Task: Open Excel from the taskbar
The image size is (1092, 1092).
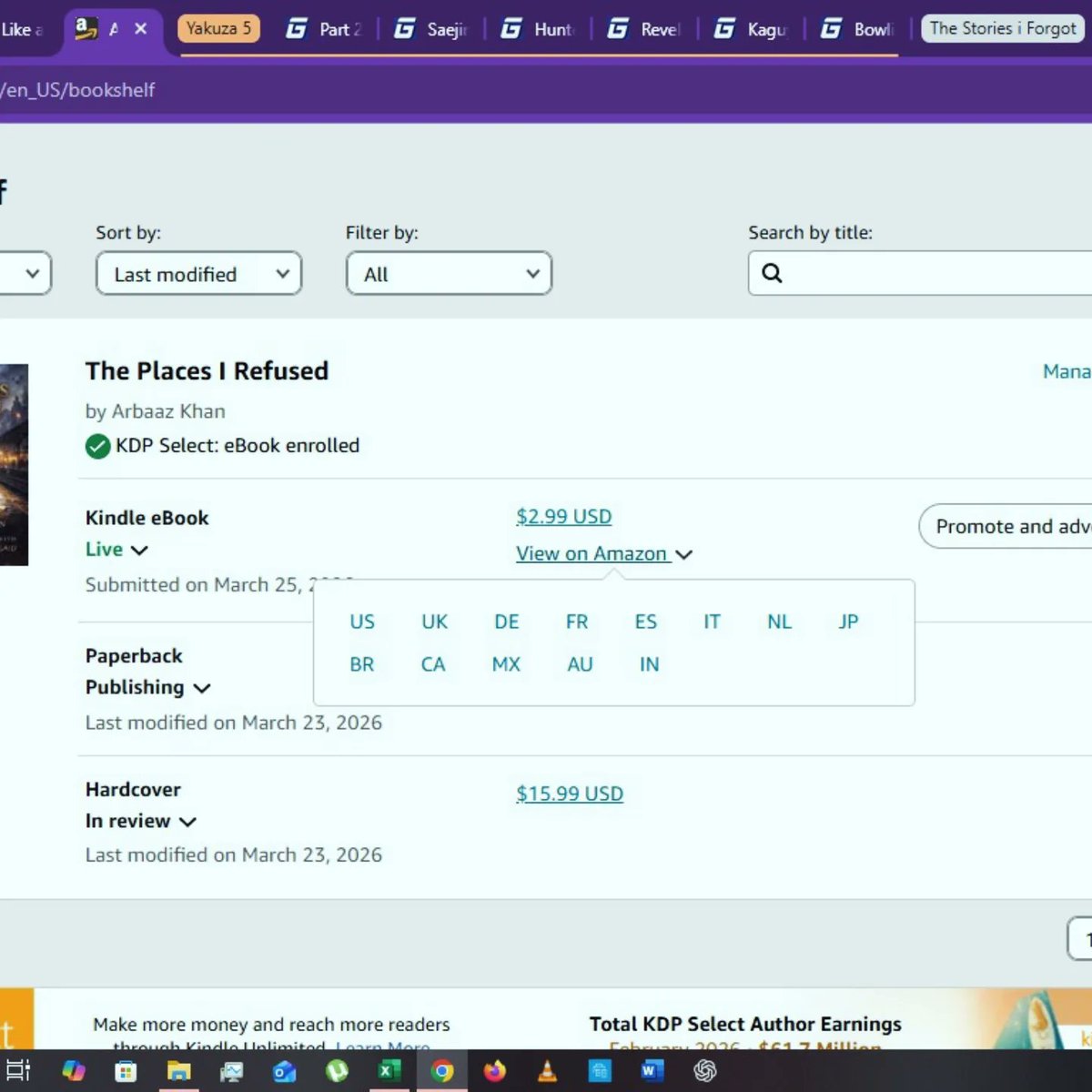Action: (389, 1071)
